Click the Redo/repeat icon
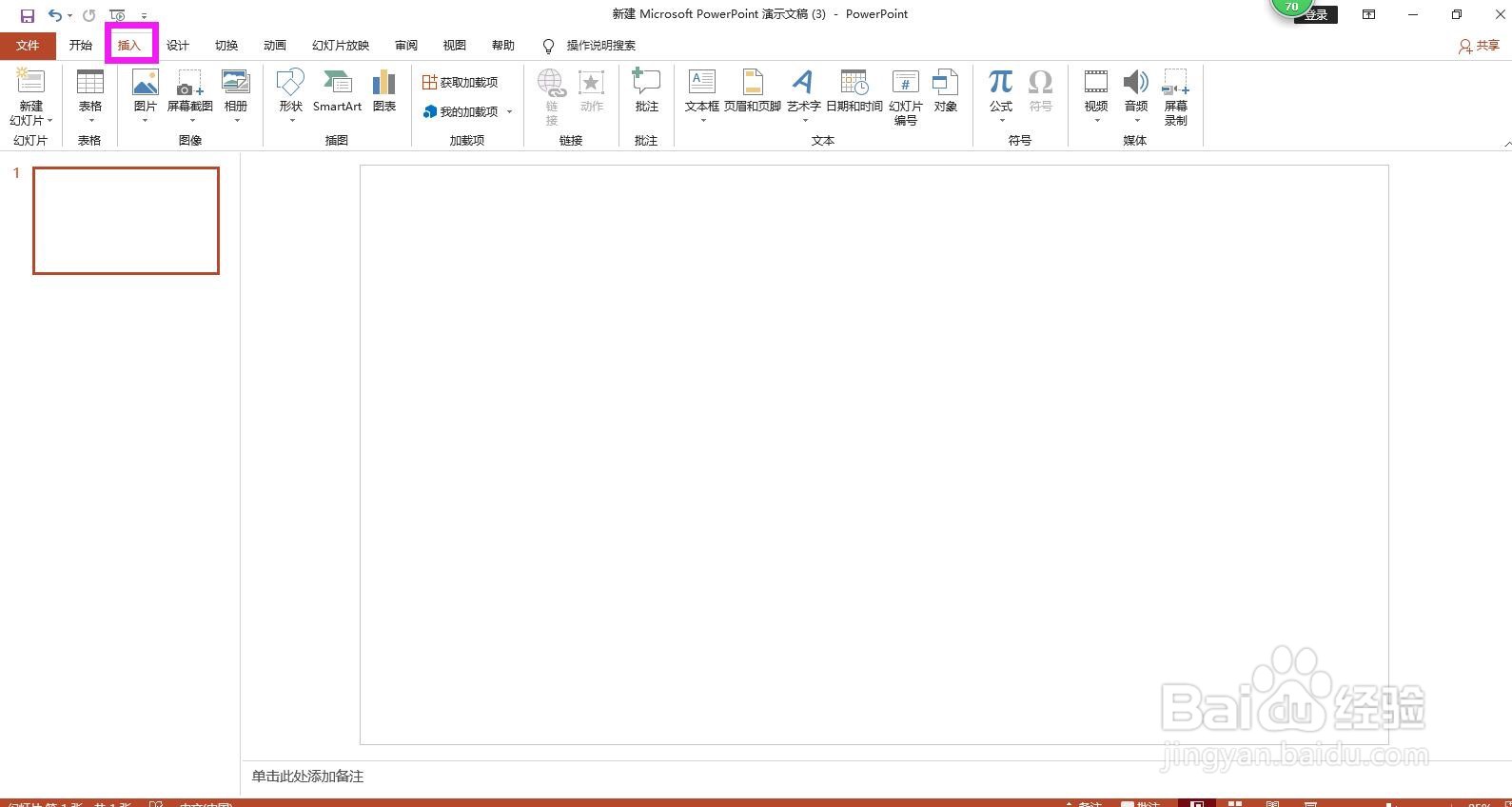 coord(88,15)
